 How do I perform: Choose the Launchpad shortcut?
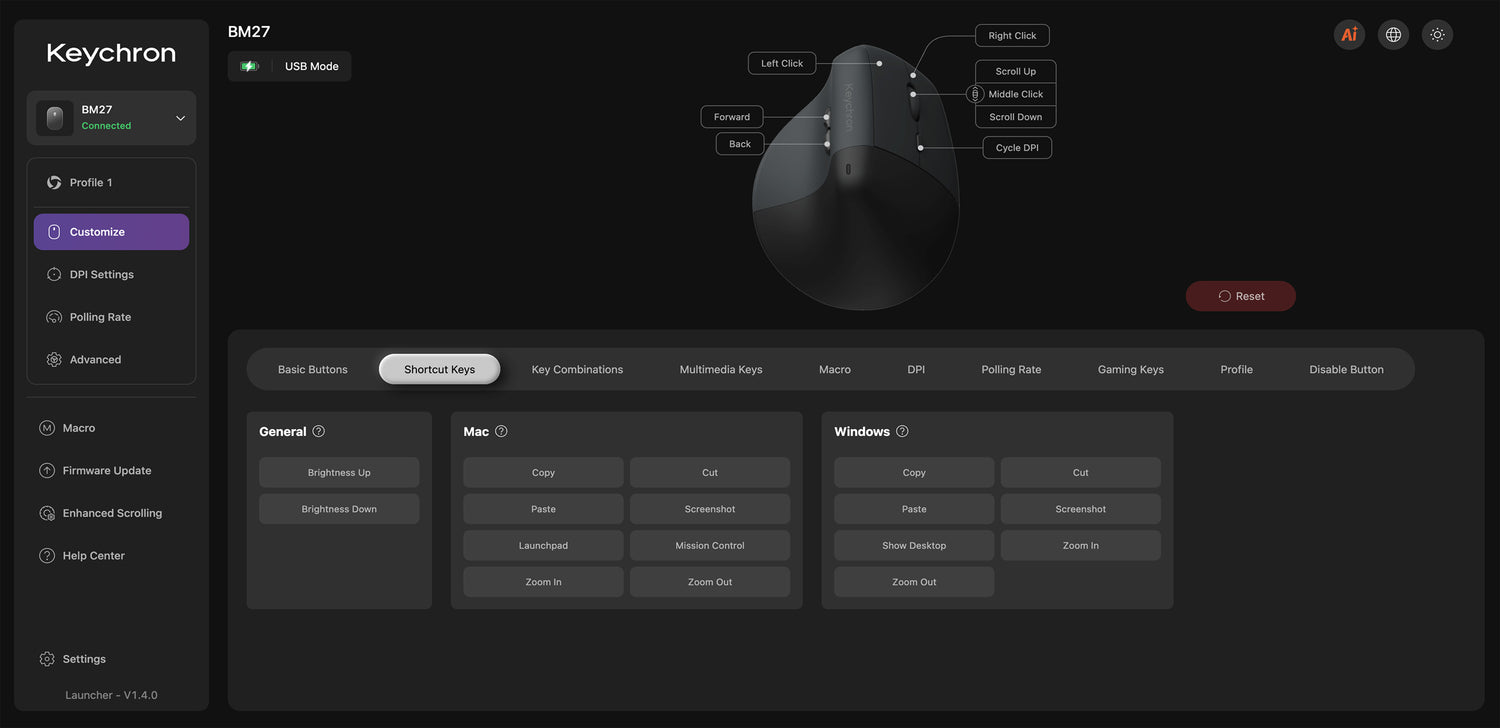click(x=543, y=546)
